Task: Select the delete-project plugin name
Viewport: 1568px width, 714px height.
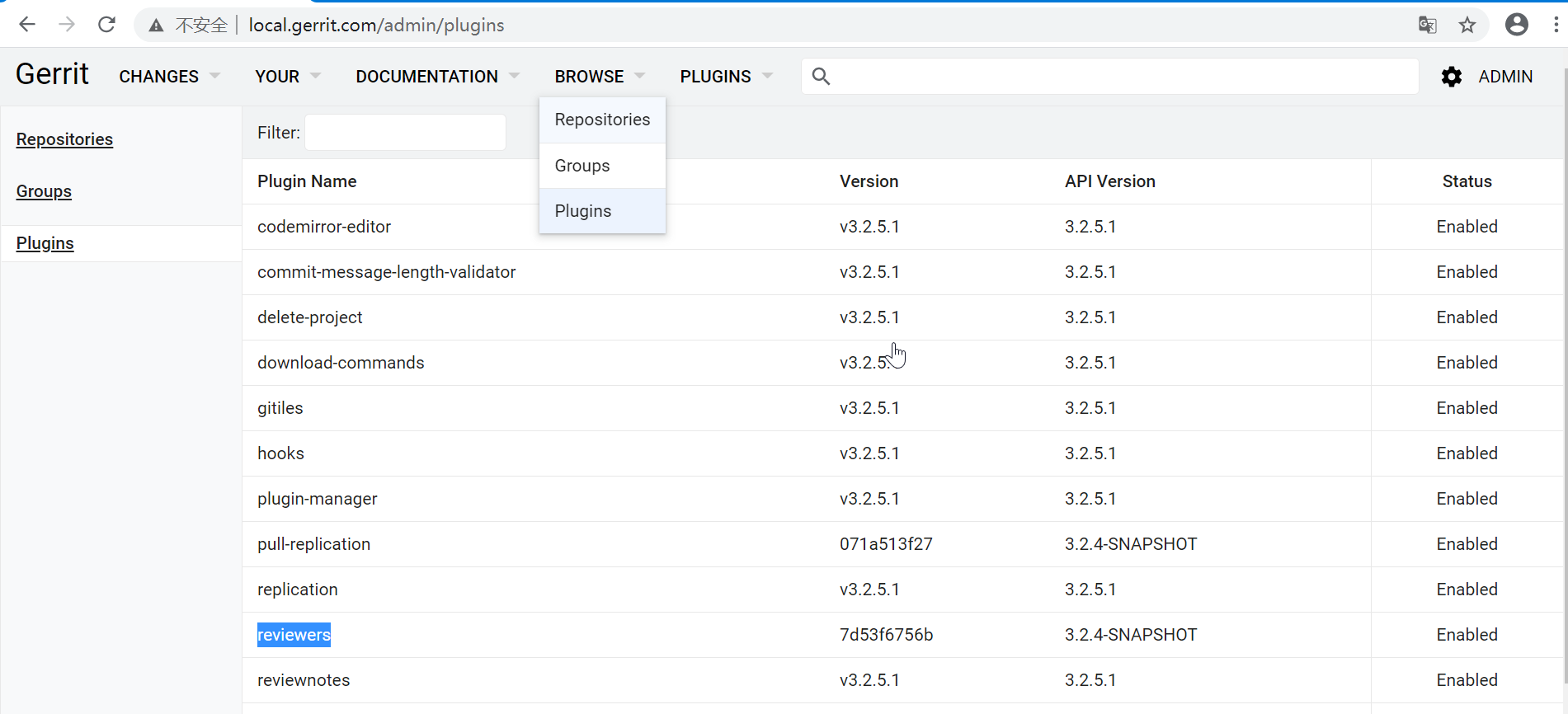Action: 309,317
